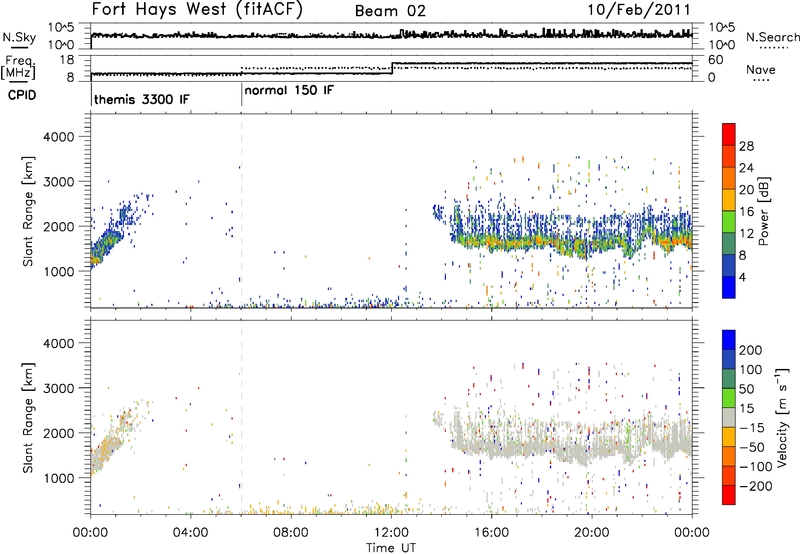Click the Velocity [m s⁻¹] colorbar label

781,417
